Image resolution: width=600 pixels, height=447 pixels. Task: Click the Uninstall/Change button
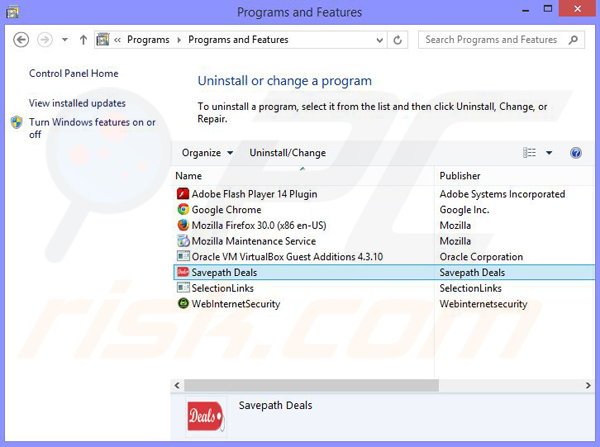(x=287, y=153)
